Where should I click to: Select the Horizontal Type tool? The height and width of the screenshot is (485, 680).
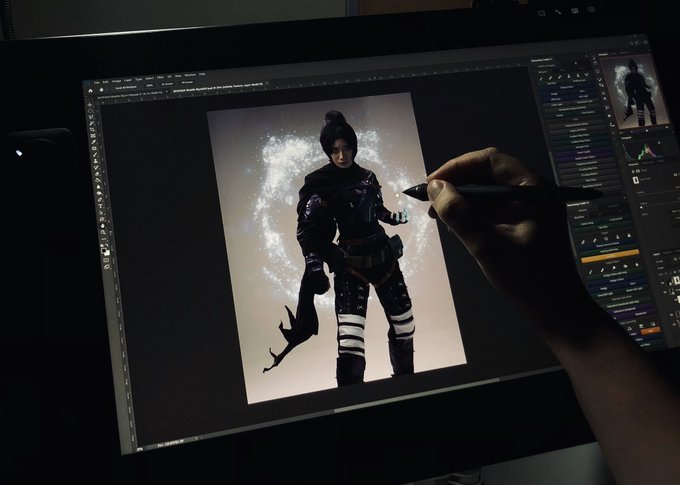(x=101, y=206)
